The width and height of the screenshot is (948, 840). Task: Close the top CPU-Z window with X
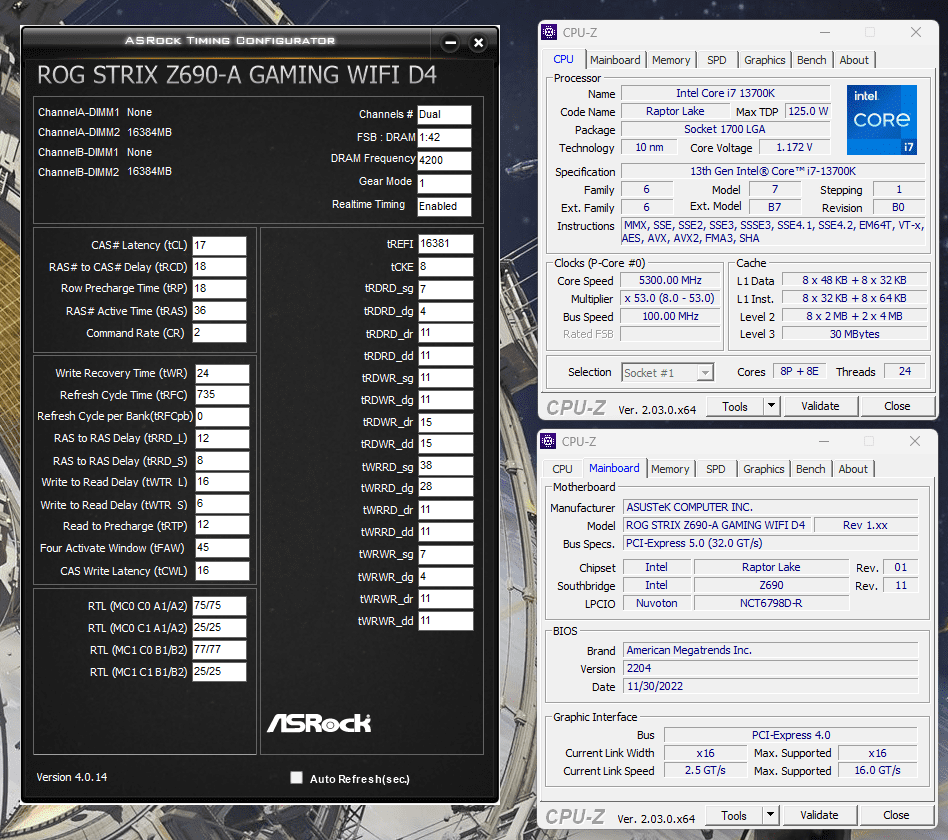click(x=916, y=32)
